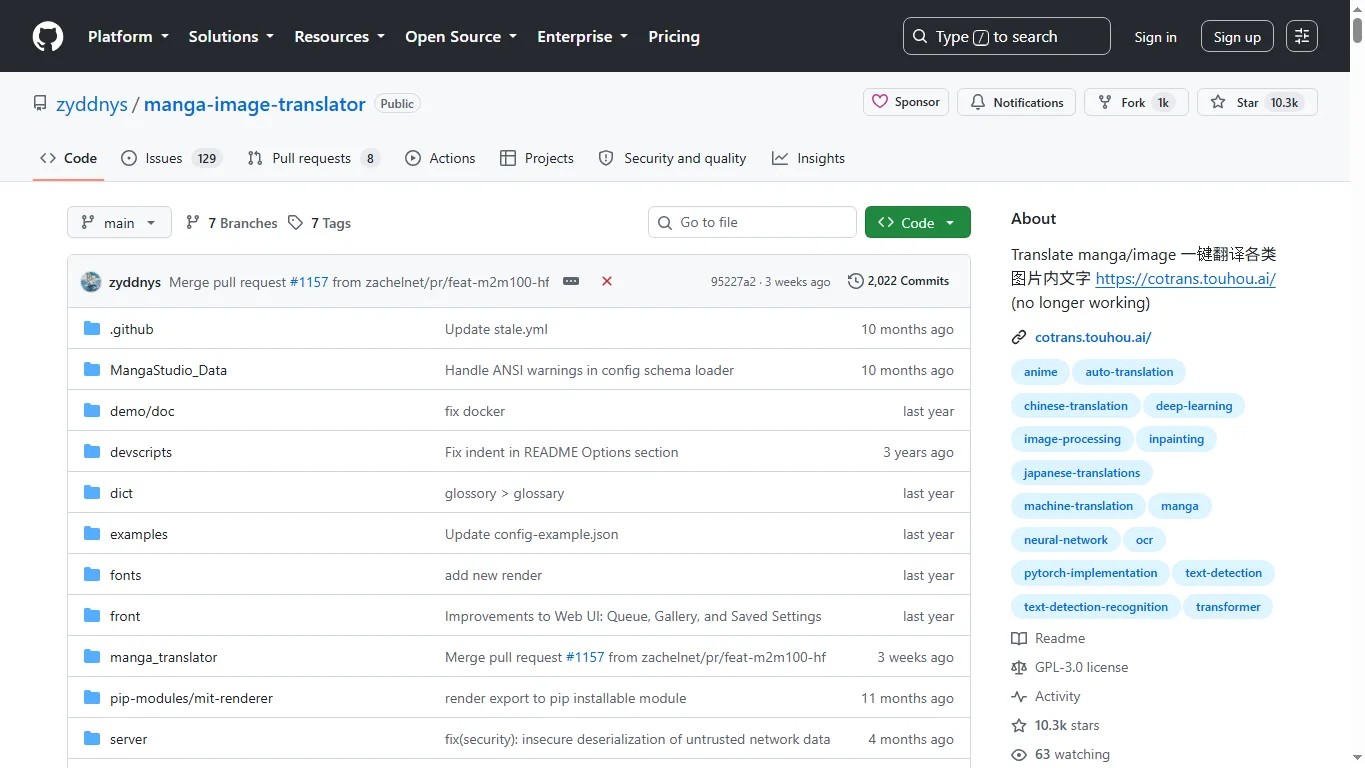Click the tag icon beside 7 Tags

[295, 223]
